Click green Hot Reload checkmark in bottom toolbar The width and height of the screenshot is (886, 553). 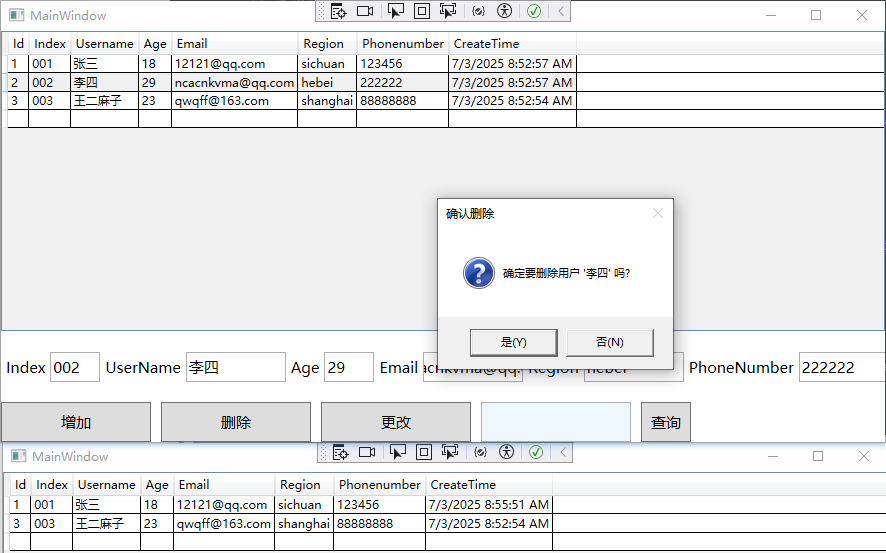[536, 452]
